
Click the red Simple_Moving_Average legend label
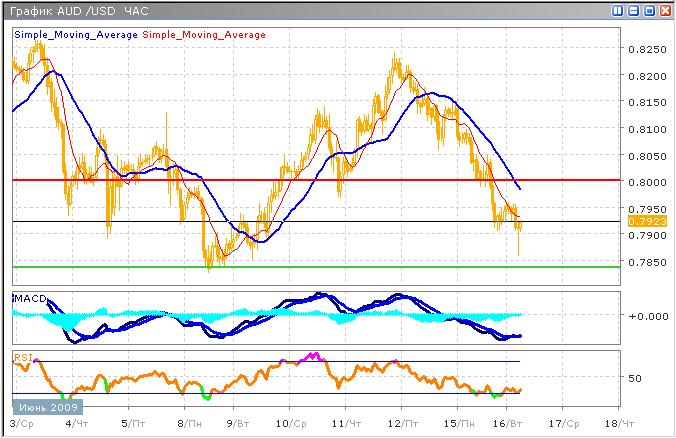pyautogui.click(x=205, y=35)
